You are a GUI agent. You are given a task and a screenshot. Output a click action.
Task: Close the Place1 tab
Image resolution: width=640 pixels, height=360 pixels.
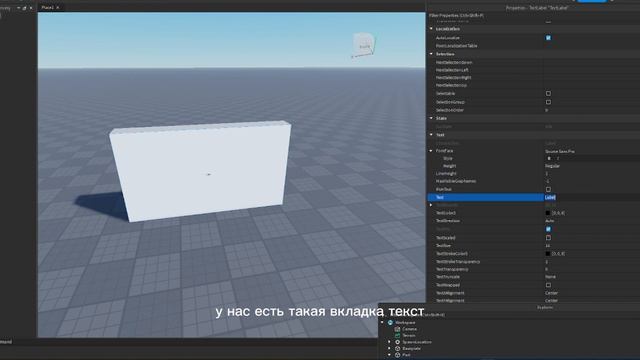coord(58,7)
